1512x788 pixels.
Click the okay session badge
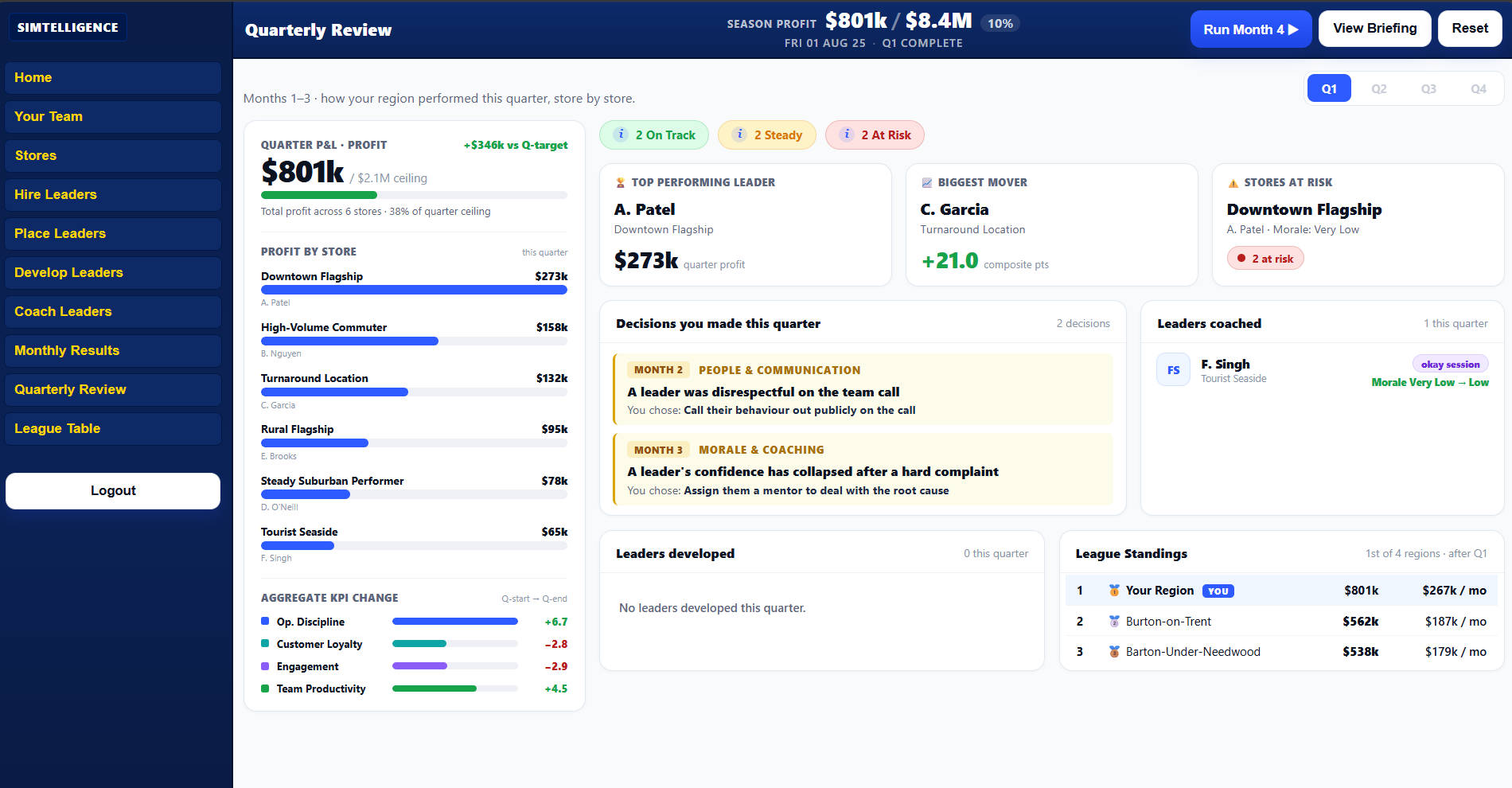(x=1450, y=364)
